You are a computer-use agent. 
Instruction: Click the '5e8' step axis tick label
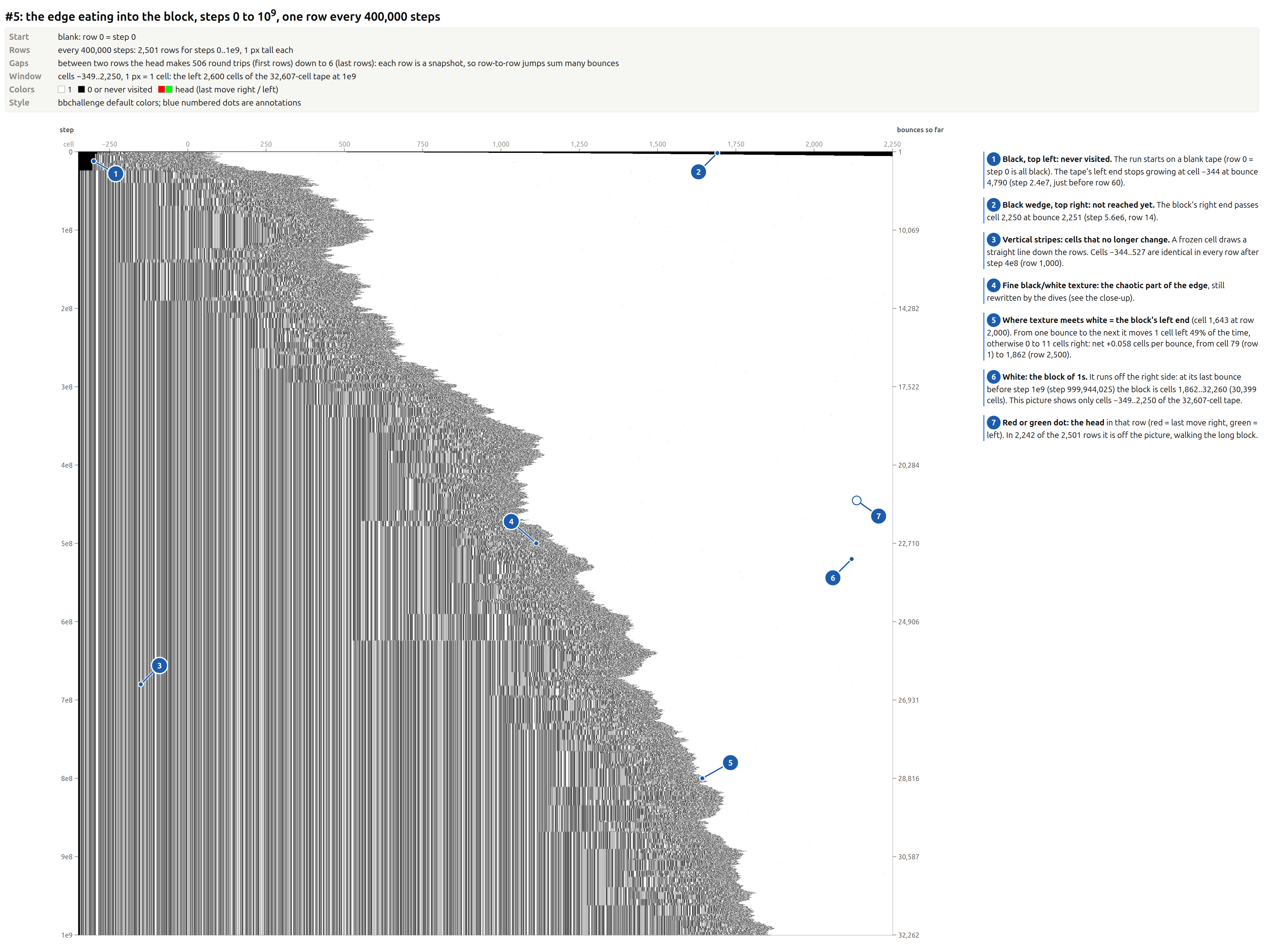point(67,544)
